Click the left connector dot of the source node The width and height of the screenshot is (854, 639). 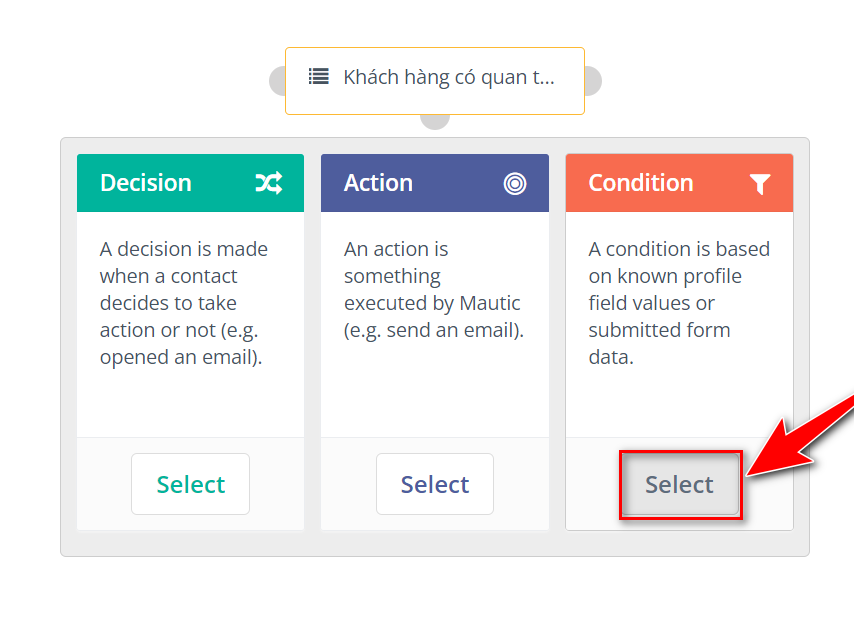tap(278, 81)
